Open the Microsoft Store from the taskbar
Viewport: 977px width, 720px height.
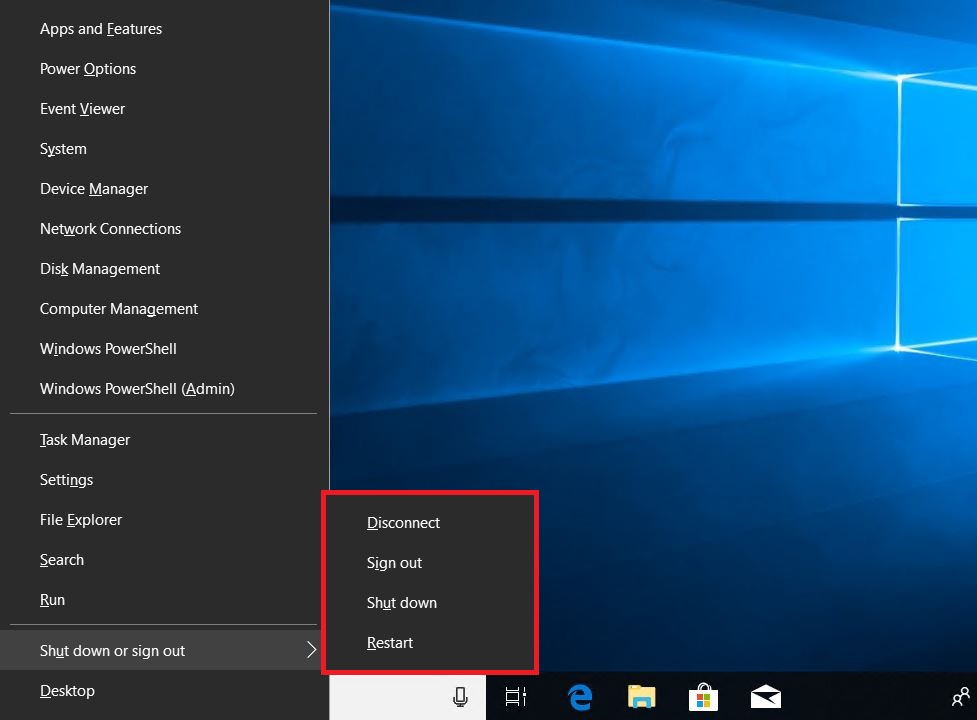tap(703, 697)
